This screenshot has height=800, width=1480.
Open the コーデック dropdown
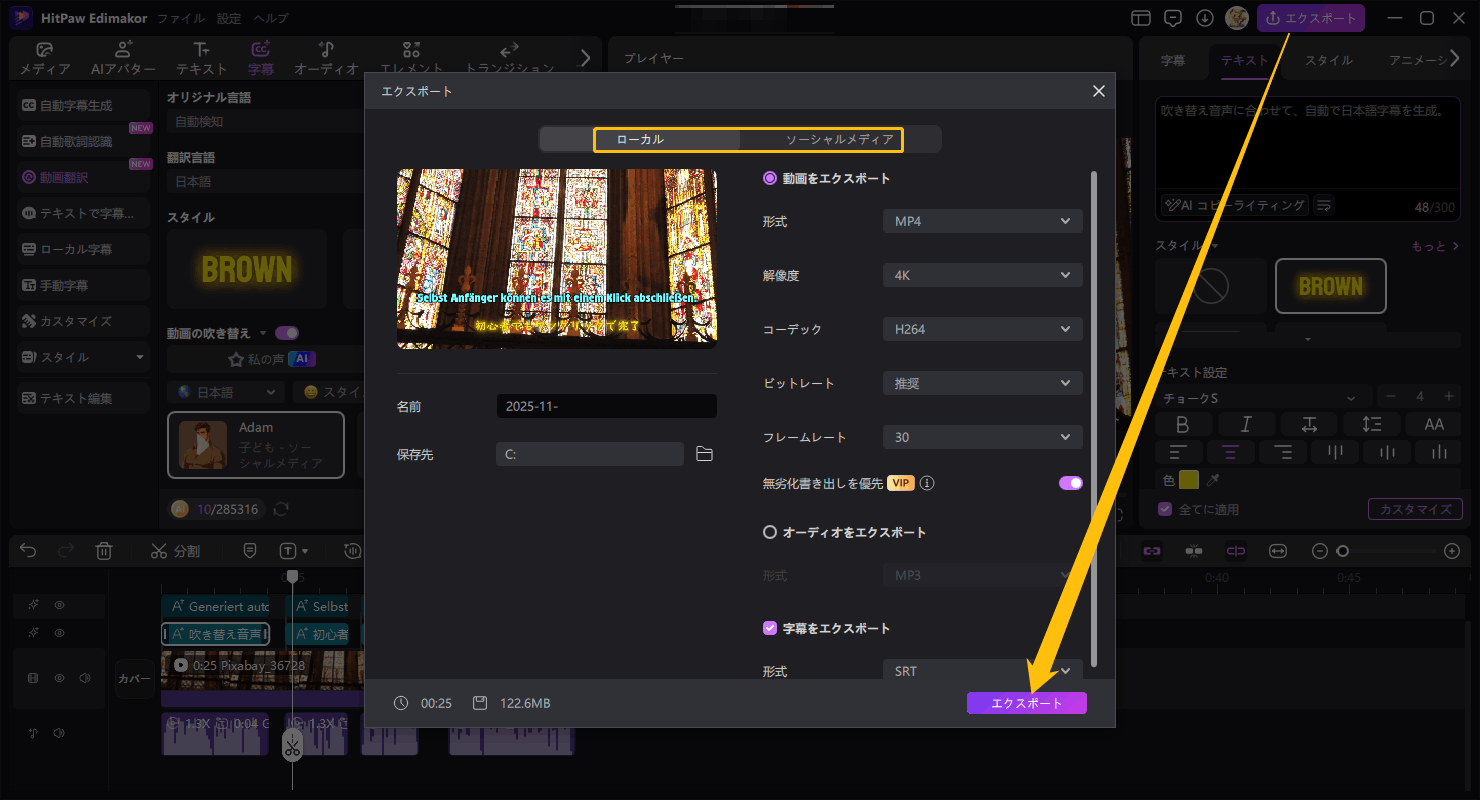tap(981, 328)
